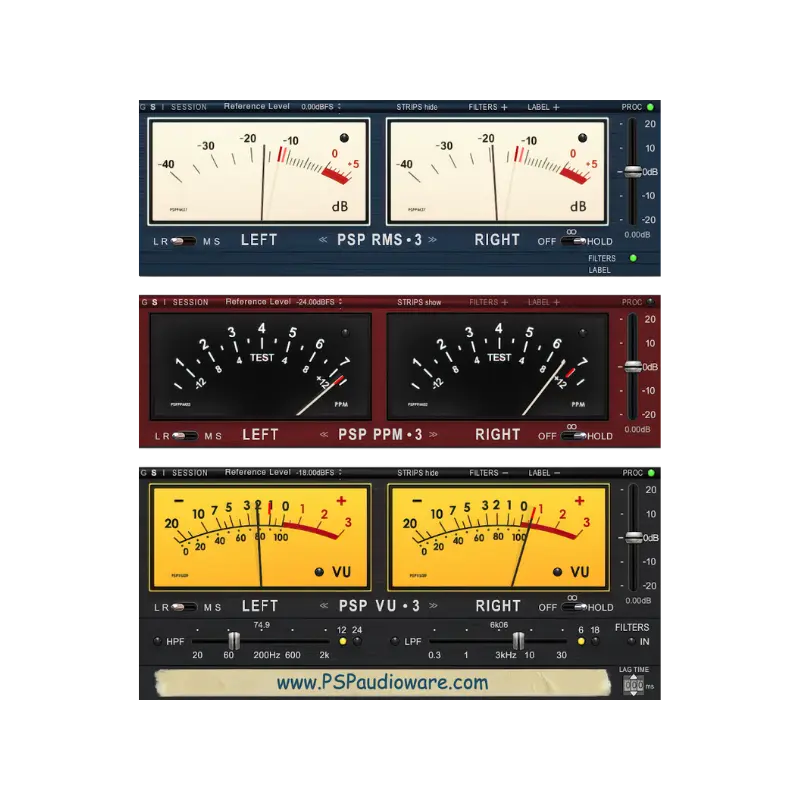Toggle PROC LED on PSP VU

coord(651,473)
